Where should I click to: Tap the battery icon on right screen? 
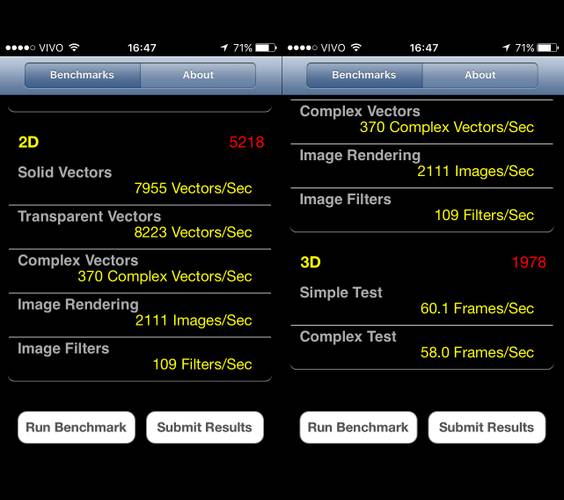pos(547,47)
